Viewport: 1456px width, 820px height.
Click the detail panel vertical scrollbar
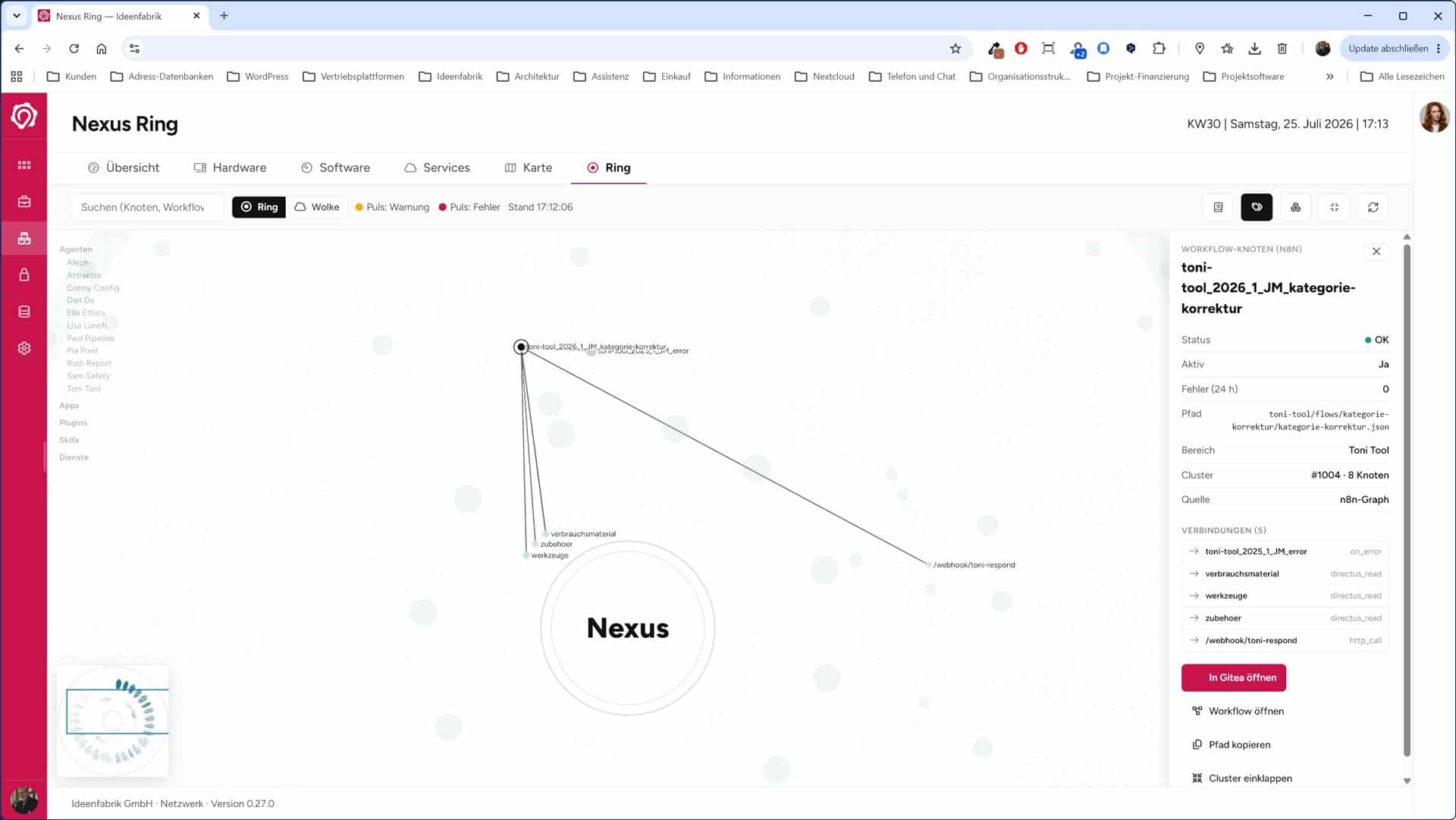[1407, 501]
